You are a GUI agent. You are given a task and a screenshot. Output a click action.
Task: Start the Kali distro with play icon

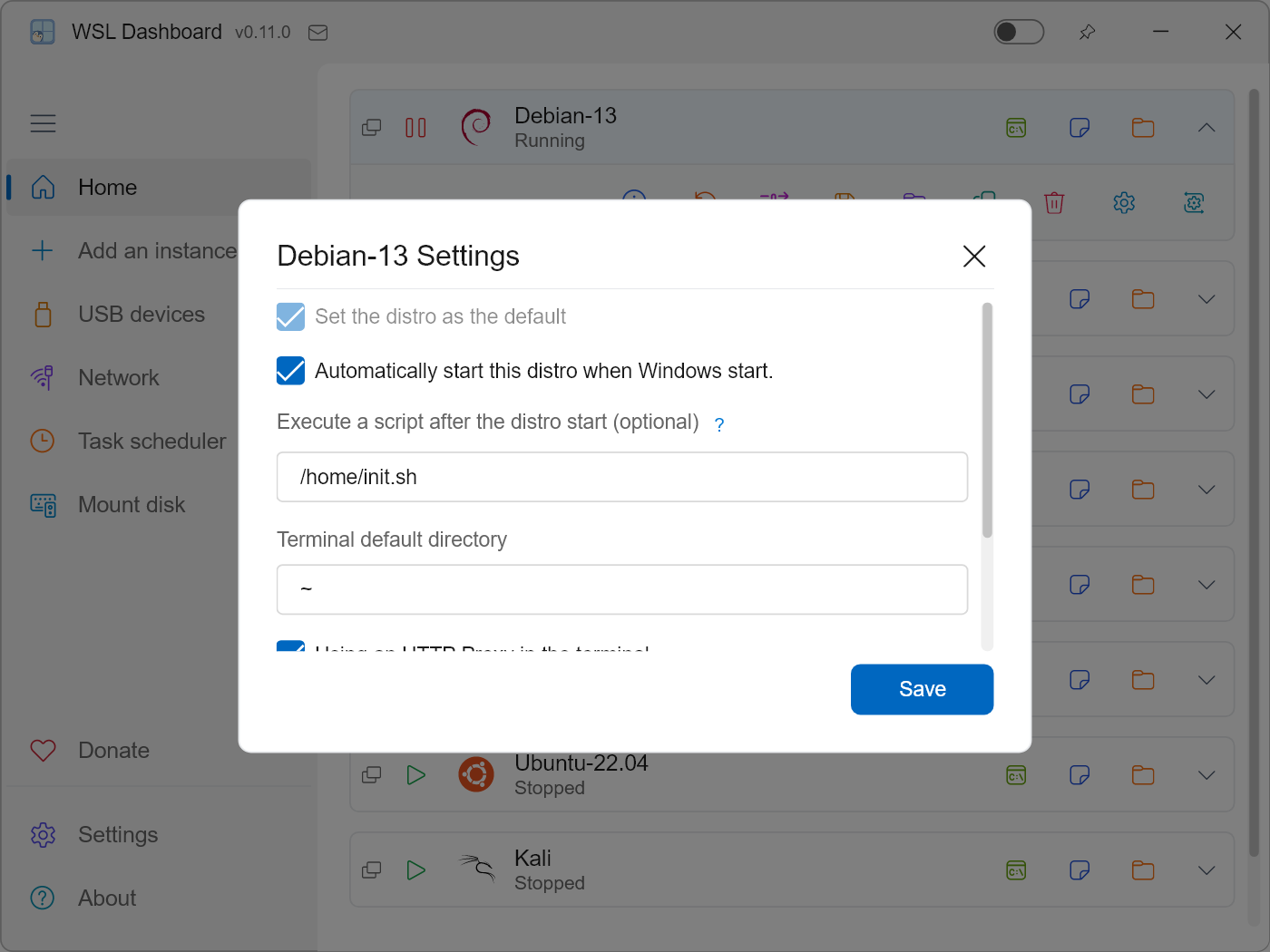415,870
